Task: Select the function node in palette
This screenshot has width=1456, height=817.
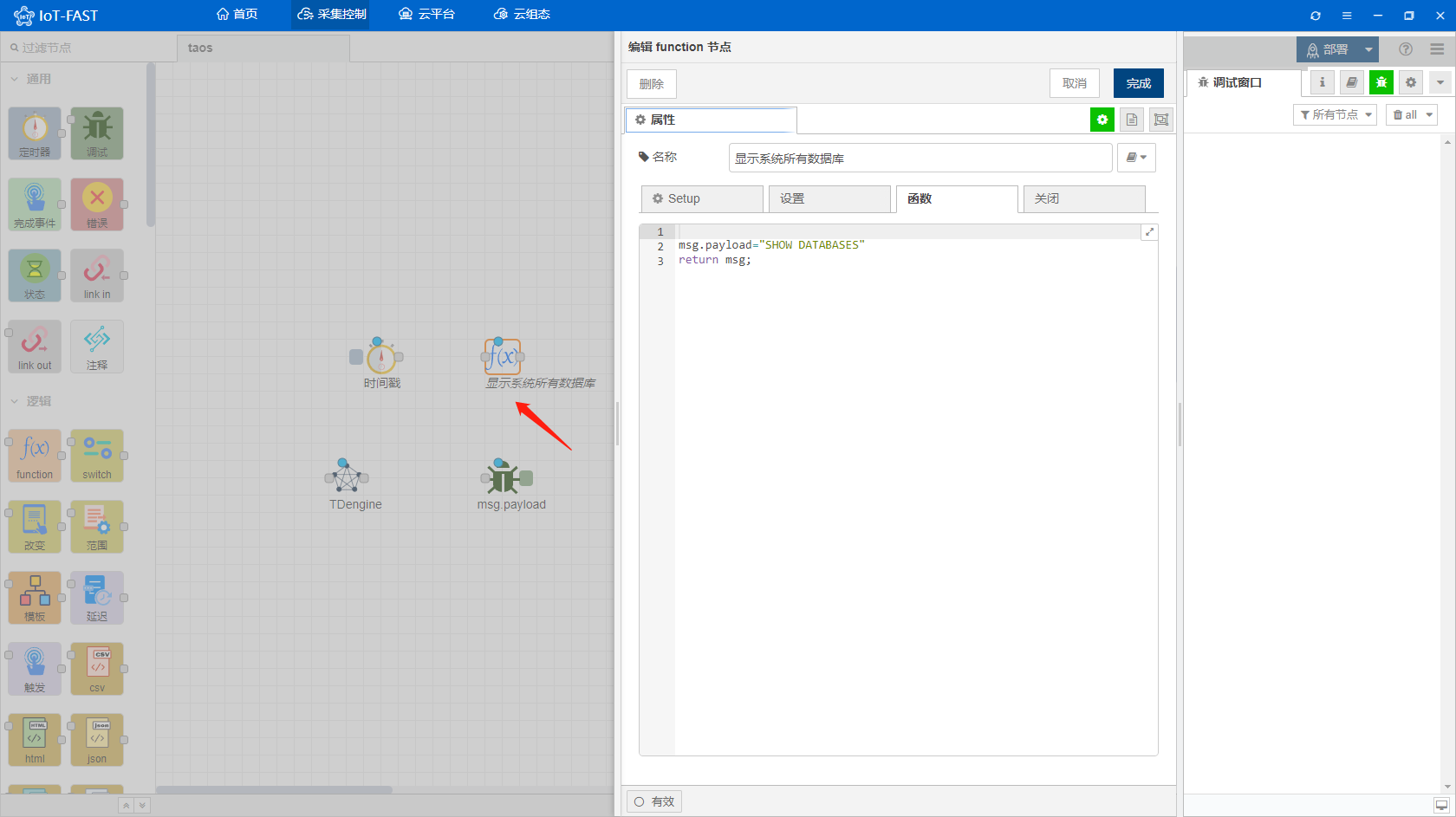Action: coord(35,456)
